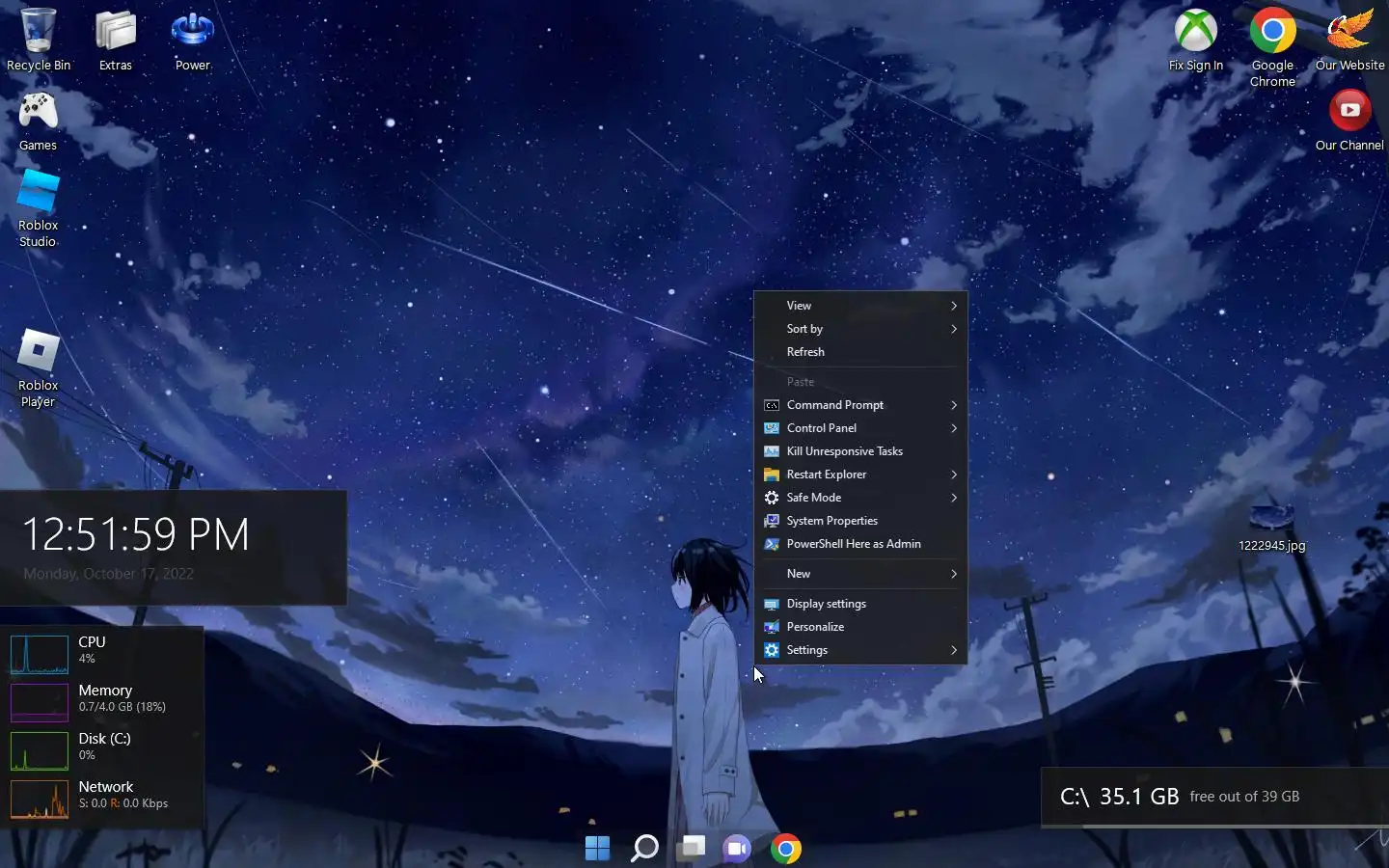Click the Disk (C:) usage graph

coord(40,750)
